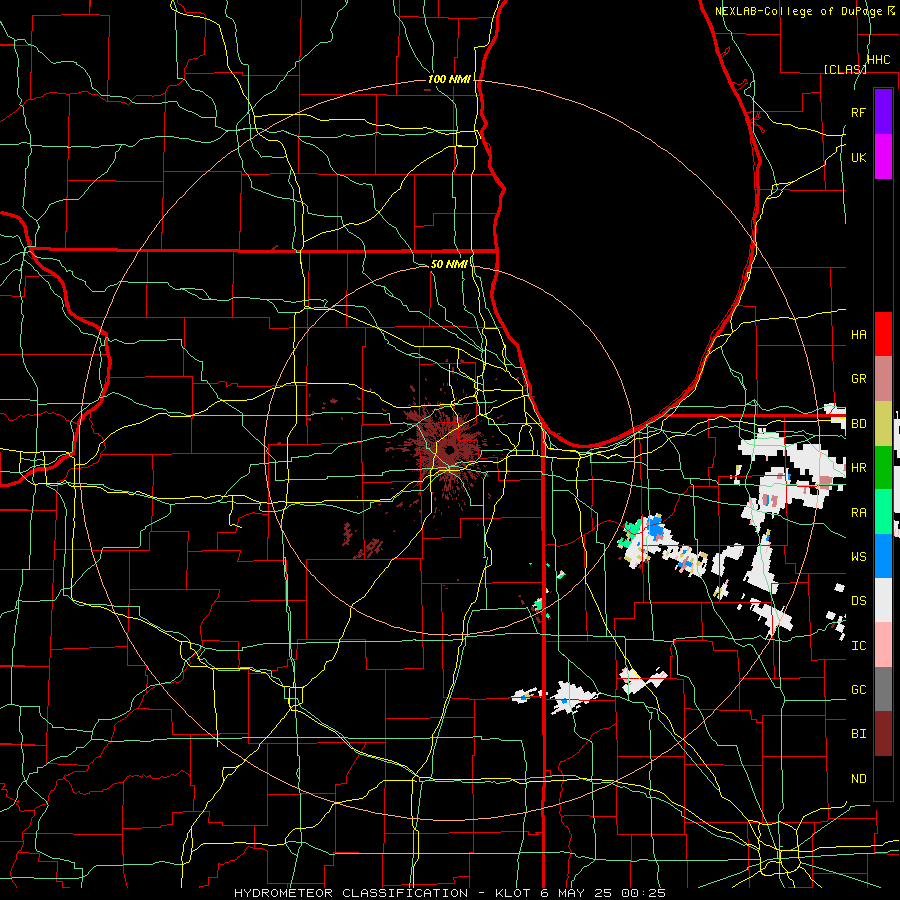Click the NEXLAB-College of DuPage text
Viewport: 900px width, 900px height.
point(798,11)
